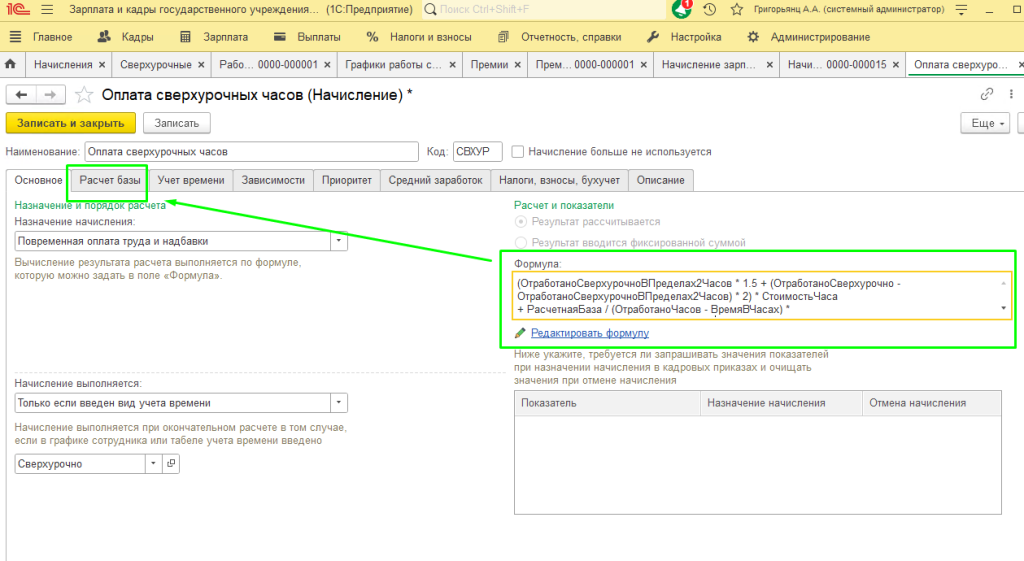This screenshot has width=1024, height=561.
Task: Navigate back with left arrow
Action: point(21,95)
